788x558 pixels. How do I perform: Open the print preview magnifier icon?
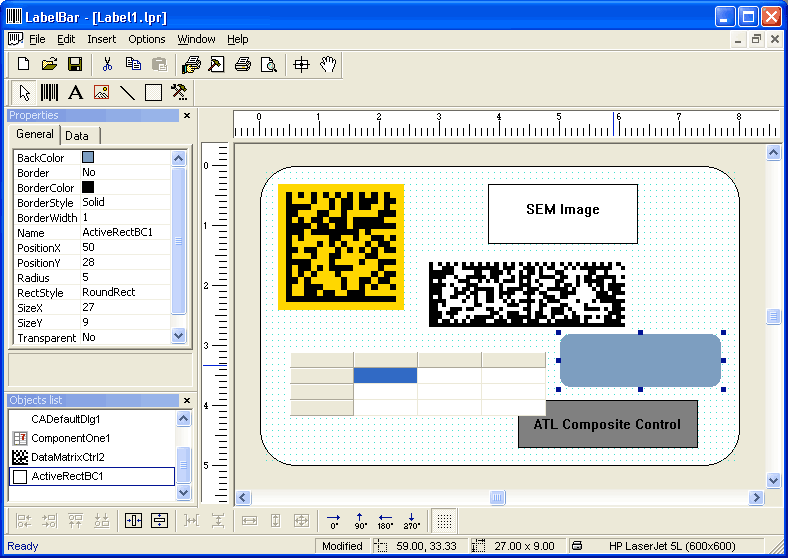pyautogui.click(x=269, y=64)
